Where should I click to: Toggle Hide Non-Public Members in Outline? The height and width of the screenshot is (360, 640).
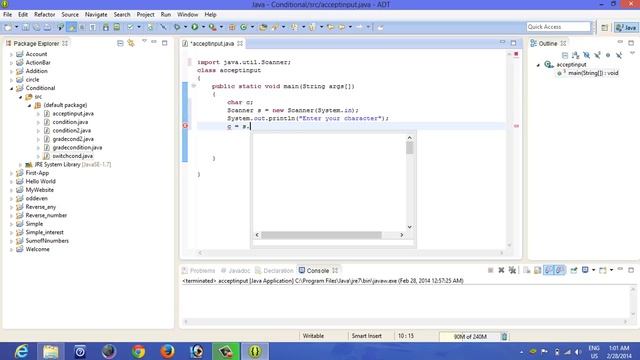pyautogui.click(x=608, y=55)
